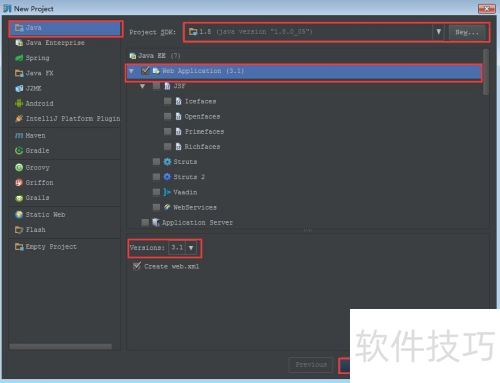Image resolution: width=500 pixels, height=383 pixels.
Task: Click the Java Enterprise icon
Action: tap(19, 43)
